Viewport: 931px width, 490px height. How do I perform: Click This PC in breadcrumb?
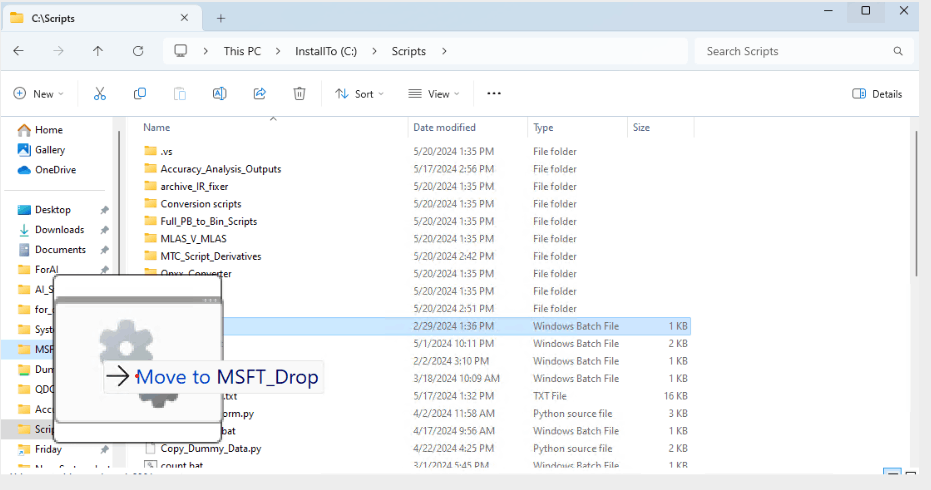[242, 51]
